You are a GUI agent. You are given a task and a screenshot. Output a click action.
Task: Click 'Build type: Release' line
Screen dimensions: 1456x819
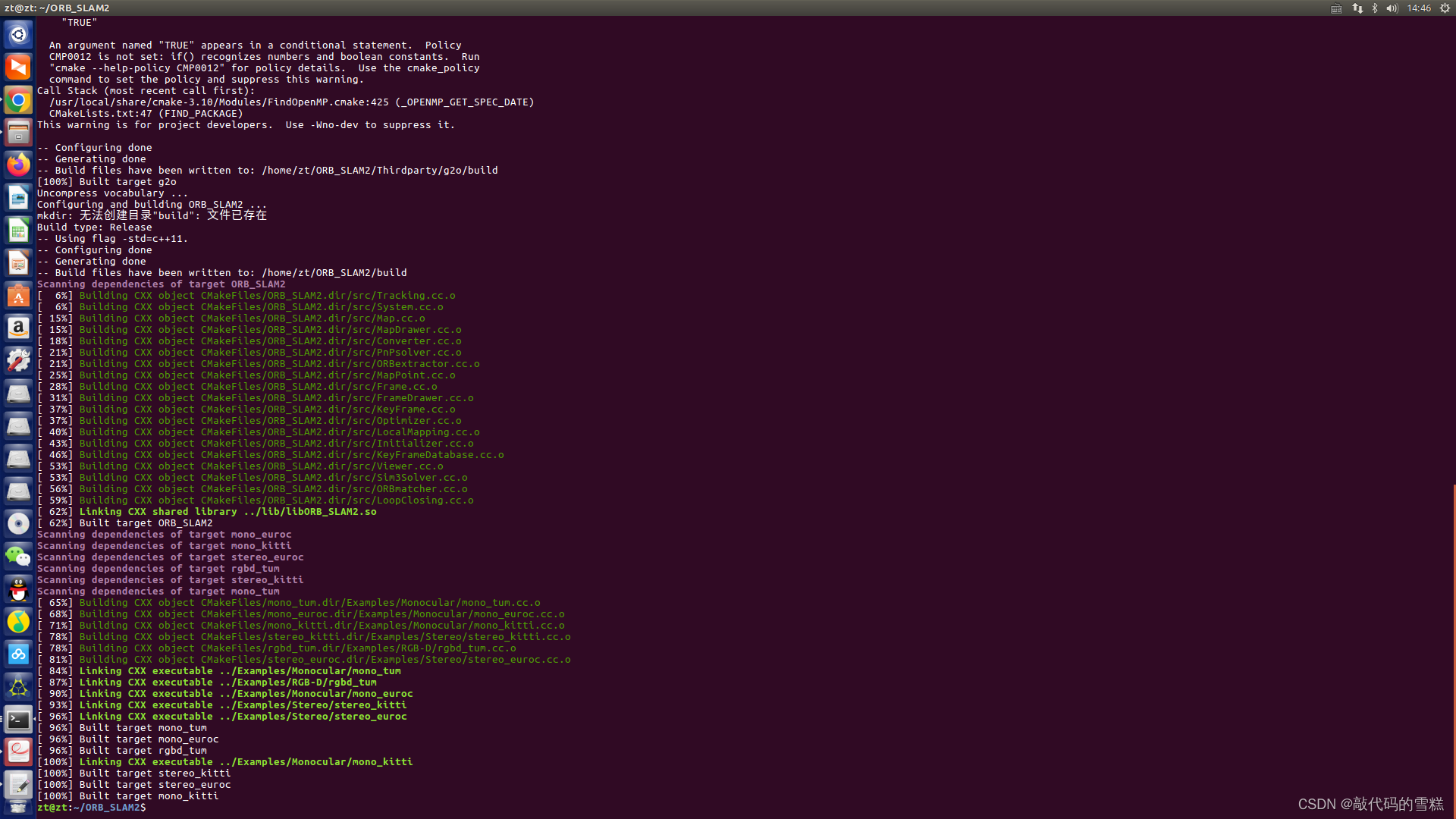pyautogui.click(x=95, y=227)
